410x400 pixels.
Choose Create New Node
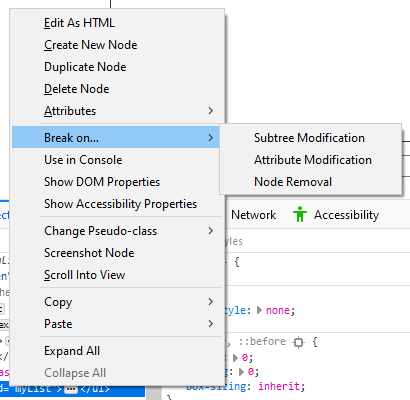coord(90,45)
